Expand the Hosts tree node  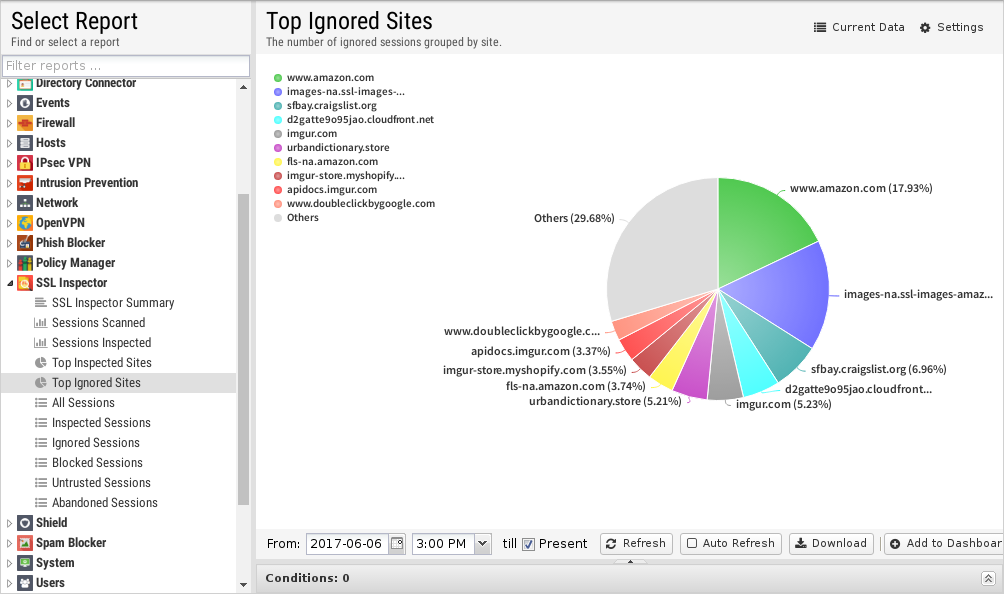tap(10, 143)
